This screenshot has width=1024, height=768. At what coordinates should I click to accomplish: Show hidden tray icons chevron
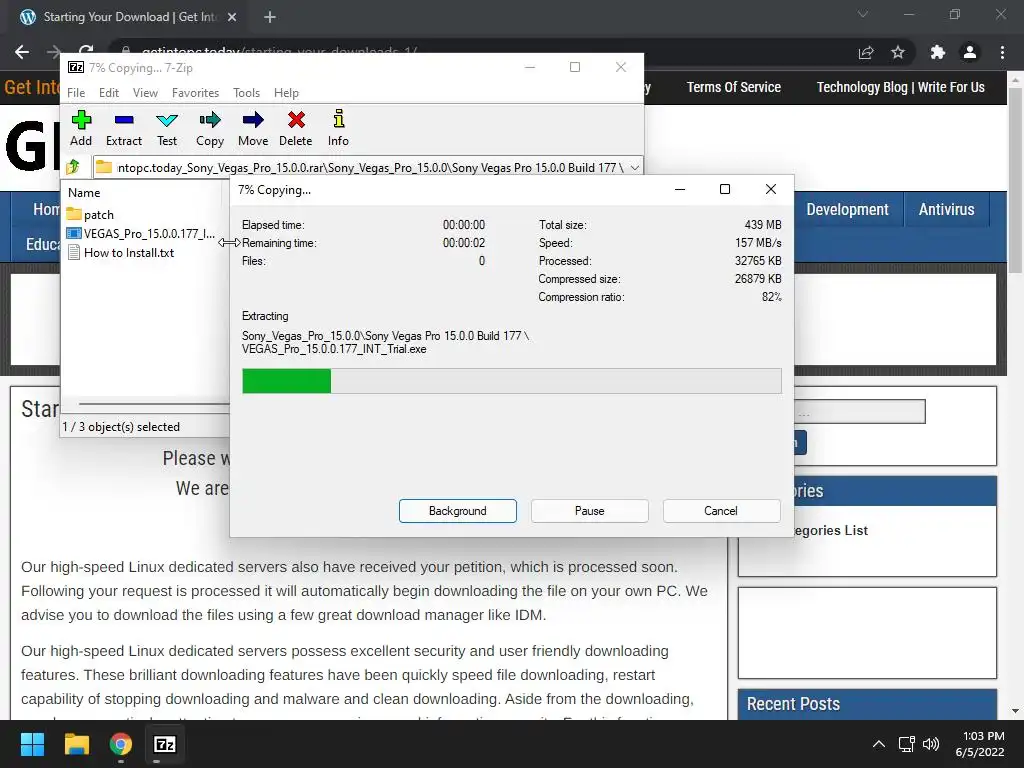tap(879, 744)
